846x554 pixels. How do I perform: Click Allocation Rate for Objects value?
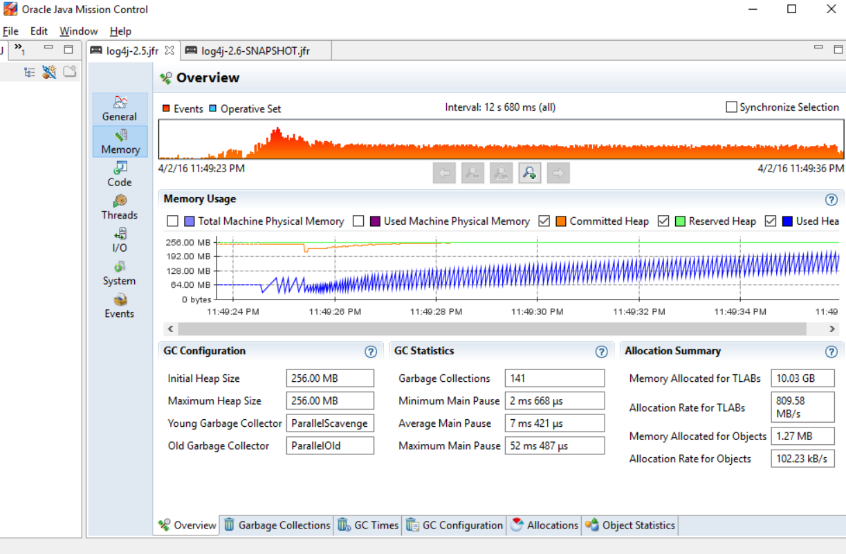(x=803, y=459)
